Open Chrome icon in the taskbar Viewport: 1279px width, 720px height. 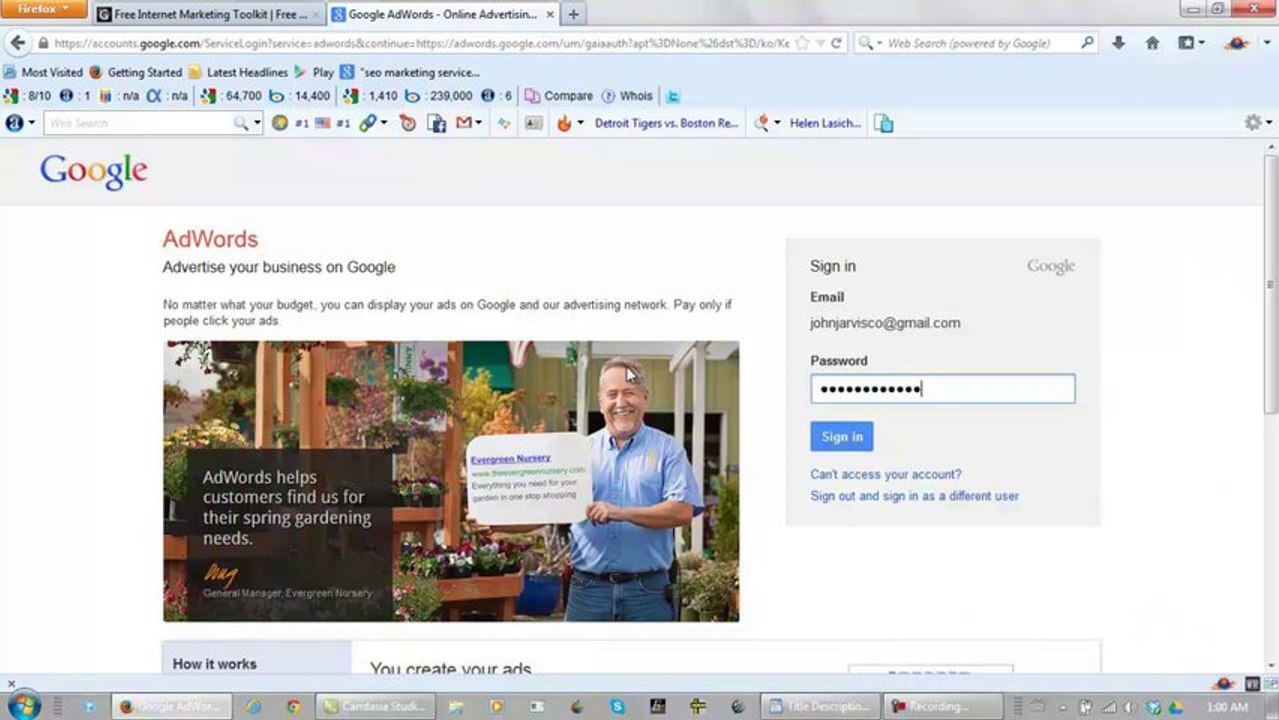point(293,706)
